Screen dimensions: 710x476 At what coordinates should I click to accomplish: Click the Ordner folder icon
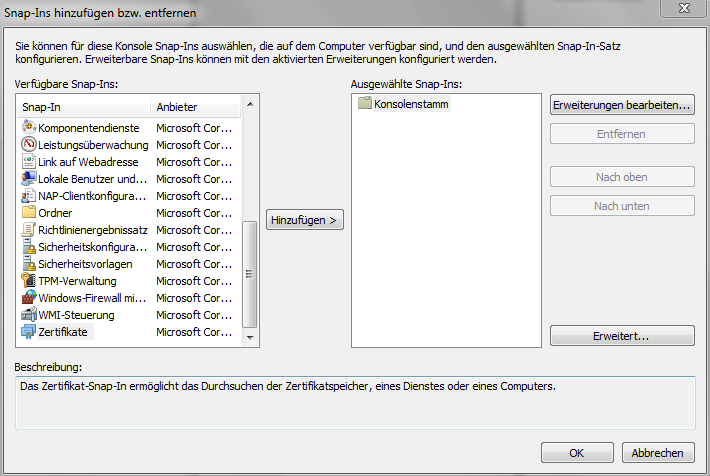(x=29, y=213)
